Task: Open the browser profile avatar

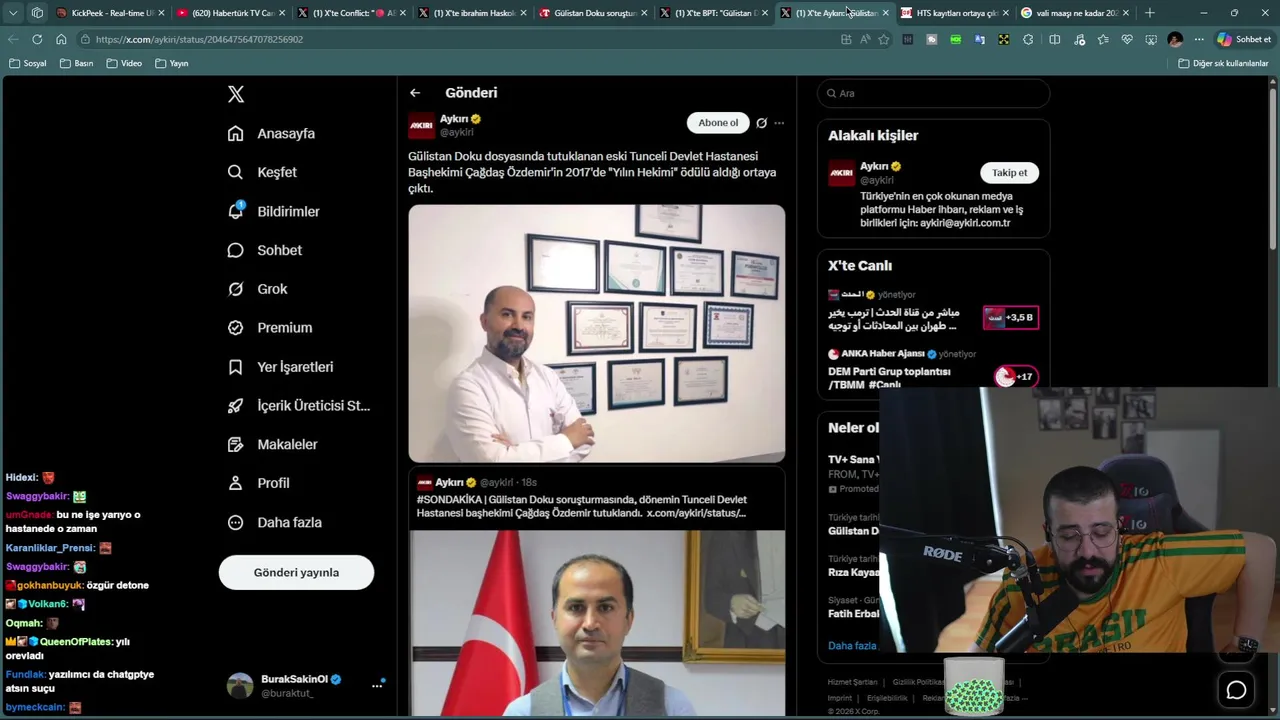Action: pyautogui.click(x=1175, y=39)
